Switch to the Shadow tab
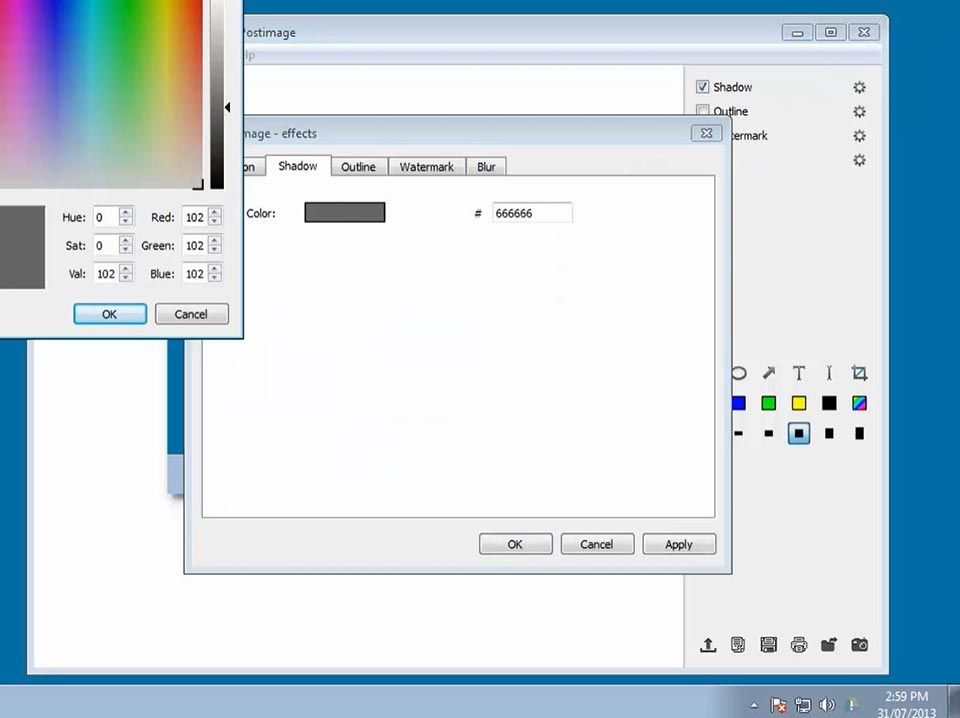This screenshot has height=718, width=960. click(298, 166)
